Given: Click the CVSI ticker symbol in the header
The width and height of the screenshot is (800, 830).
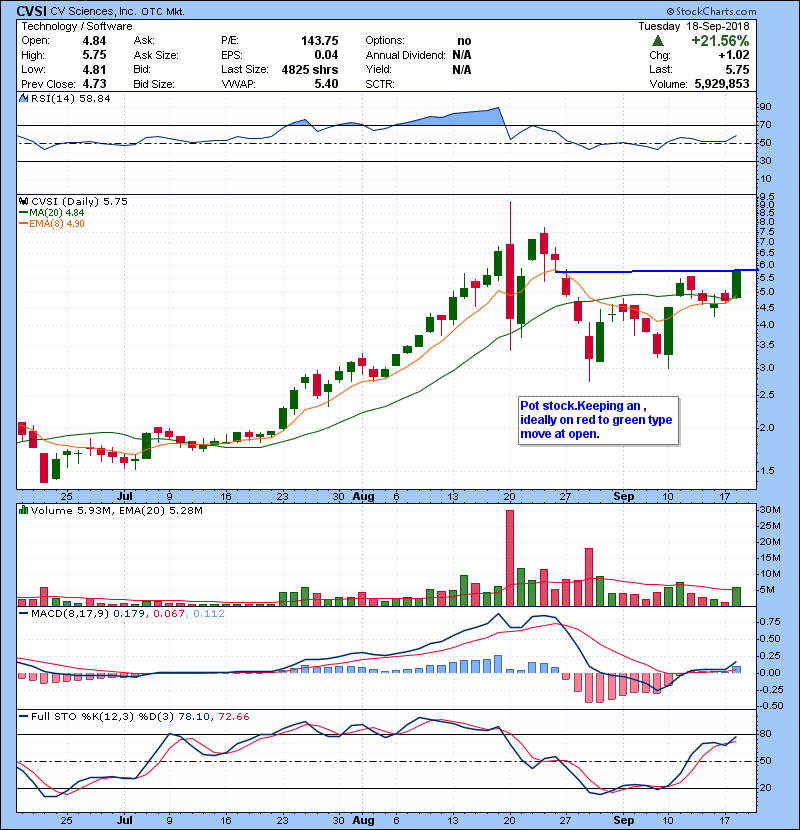Looking at the screenshot, I should click(32, 11).
